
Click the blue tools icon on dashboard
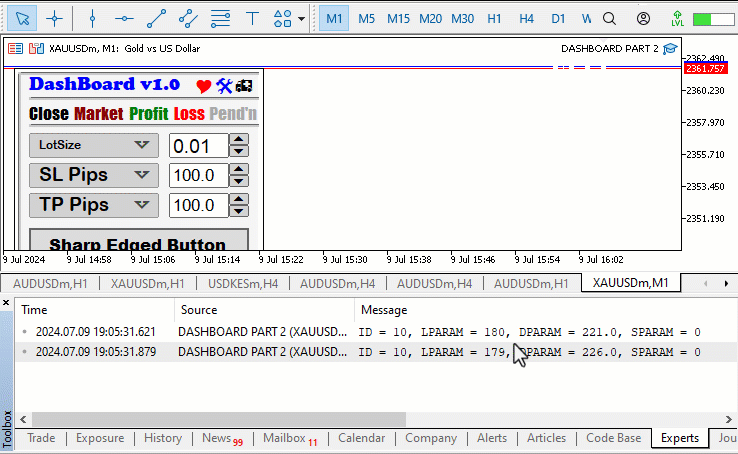(x=224, y=86)
